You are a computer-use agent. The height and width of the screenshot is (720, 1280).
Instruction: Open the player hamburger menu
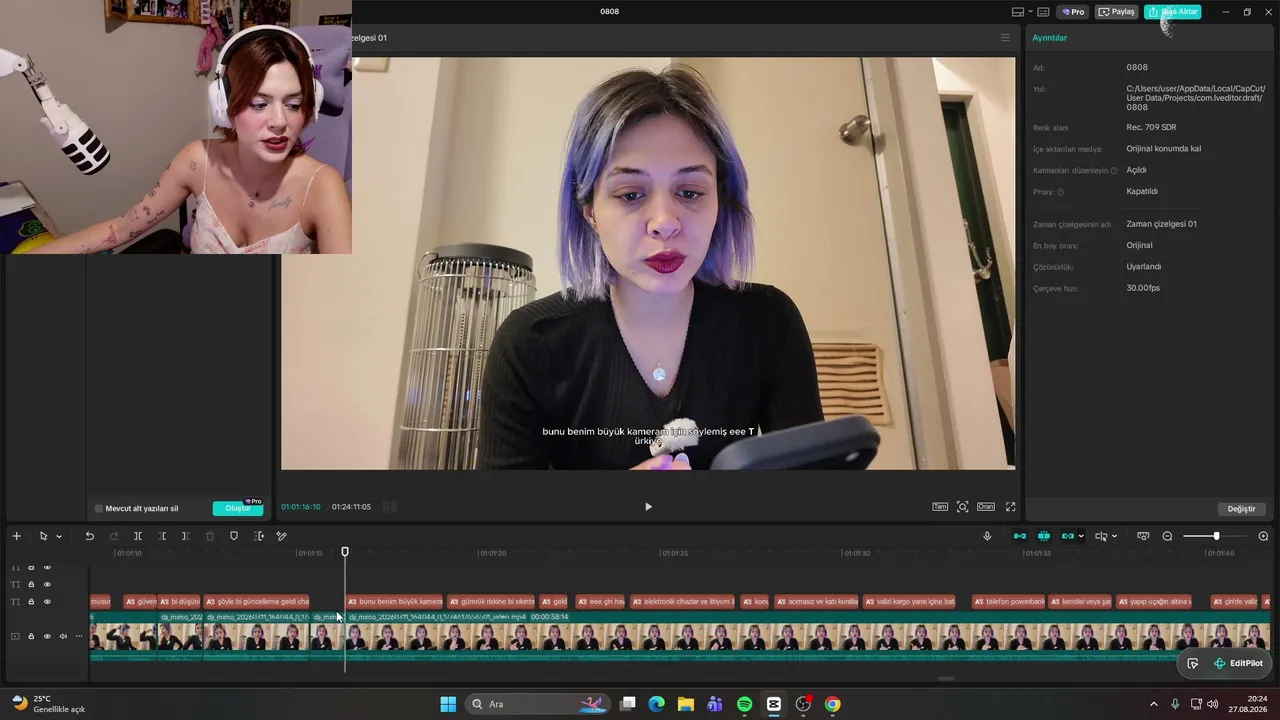pos(1005,38)
